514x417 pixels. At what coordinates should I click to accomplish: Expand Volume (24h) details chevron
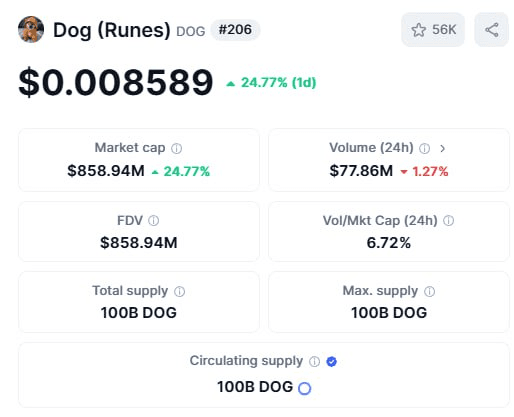click(442, 148)
